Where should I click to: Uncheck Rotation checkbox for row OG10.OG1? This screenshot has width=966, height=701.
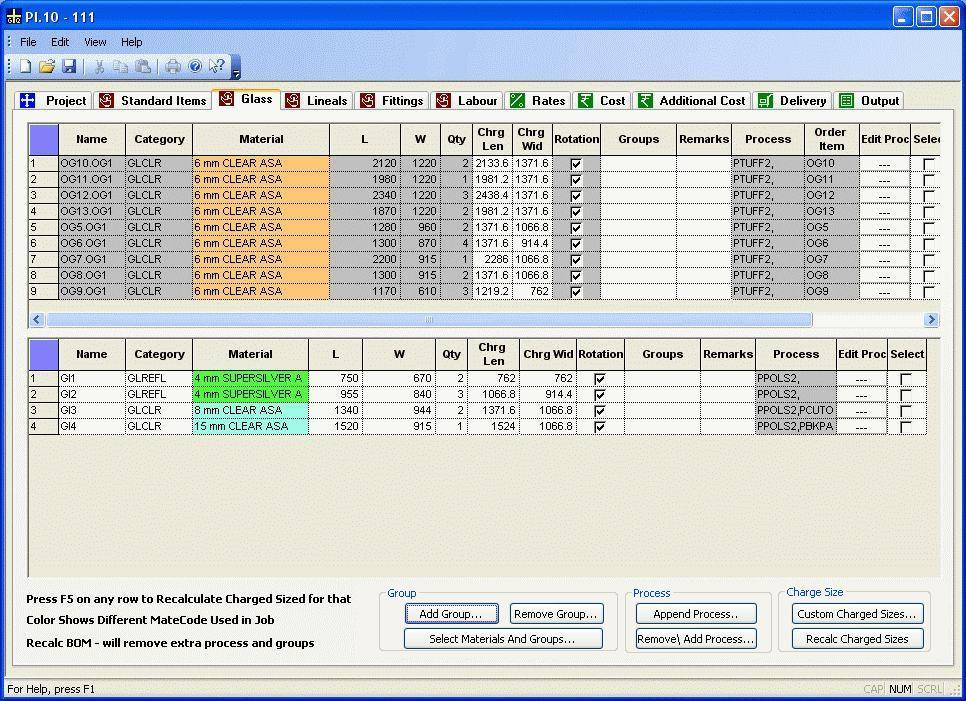[x=576, y=164]
